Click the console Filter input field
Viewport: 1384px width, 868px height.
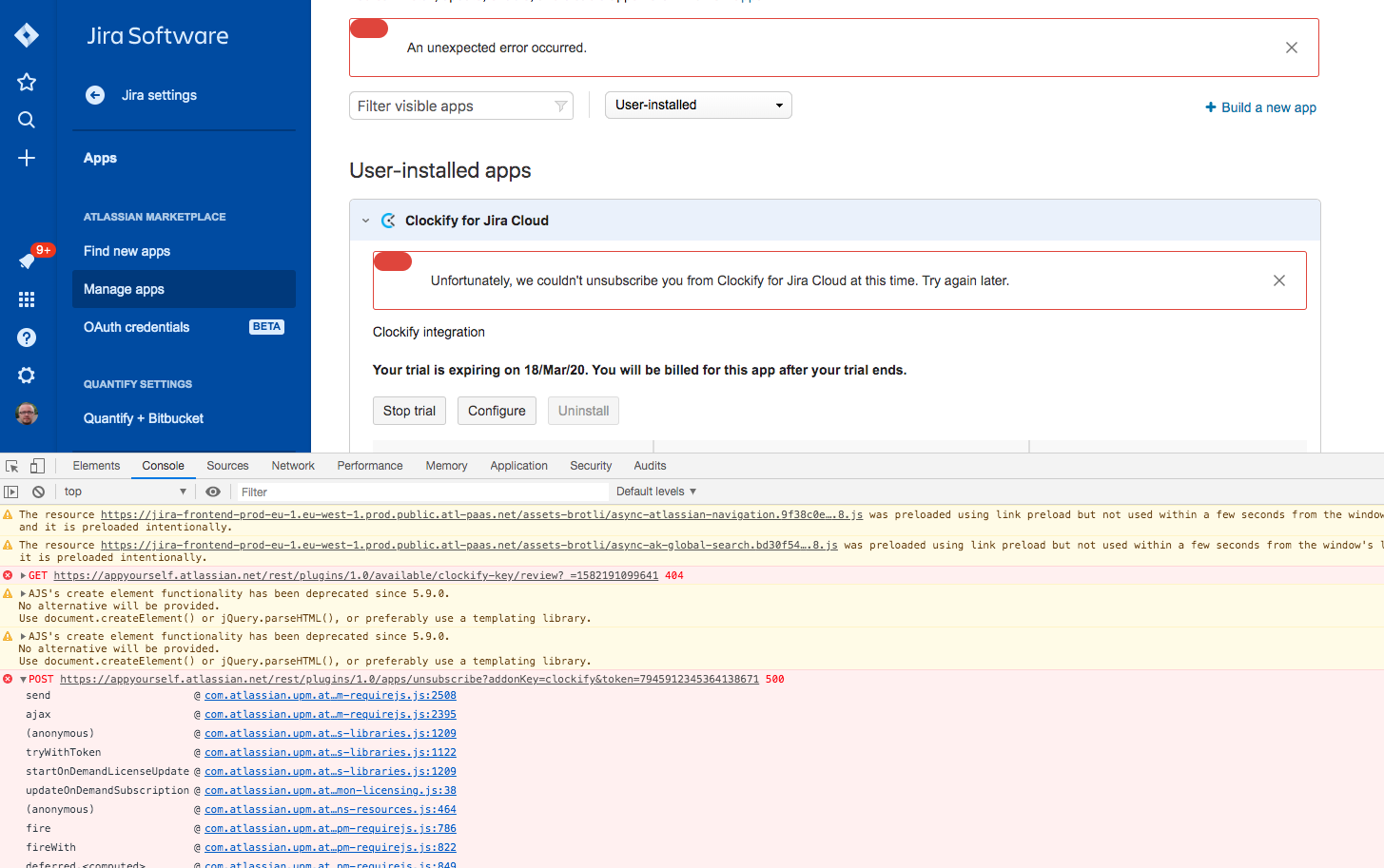(x=421, y=492)
